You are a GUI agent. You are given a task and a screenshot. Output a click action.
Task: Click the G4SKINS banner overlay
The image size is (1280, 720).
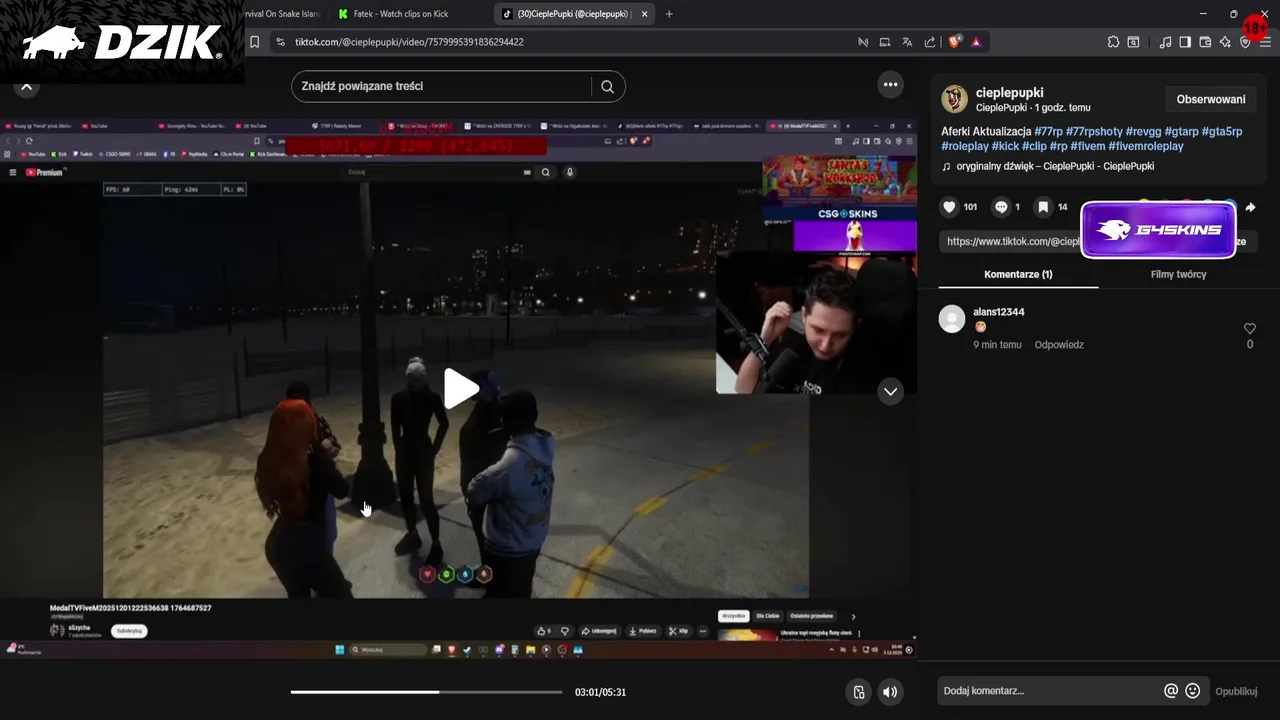point(1158,230)
